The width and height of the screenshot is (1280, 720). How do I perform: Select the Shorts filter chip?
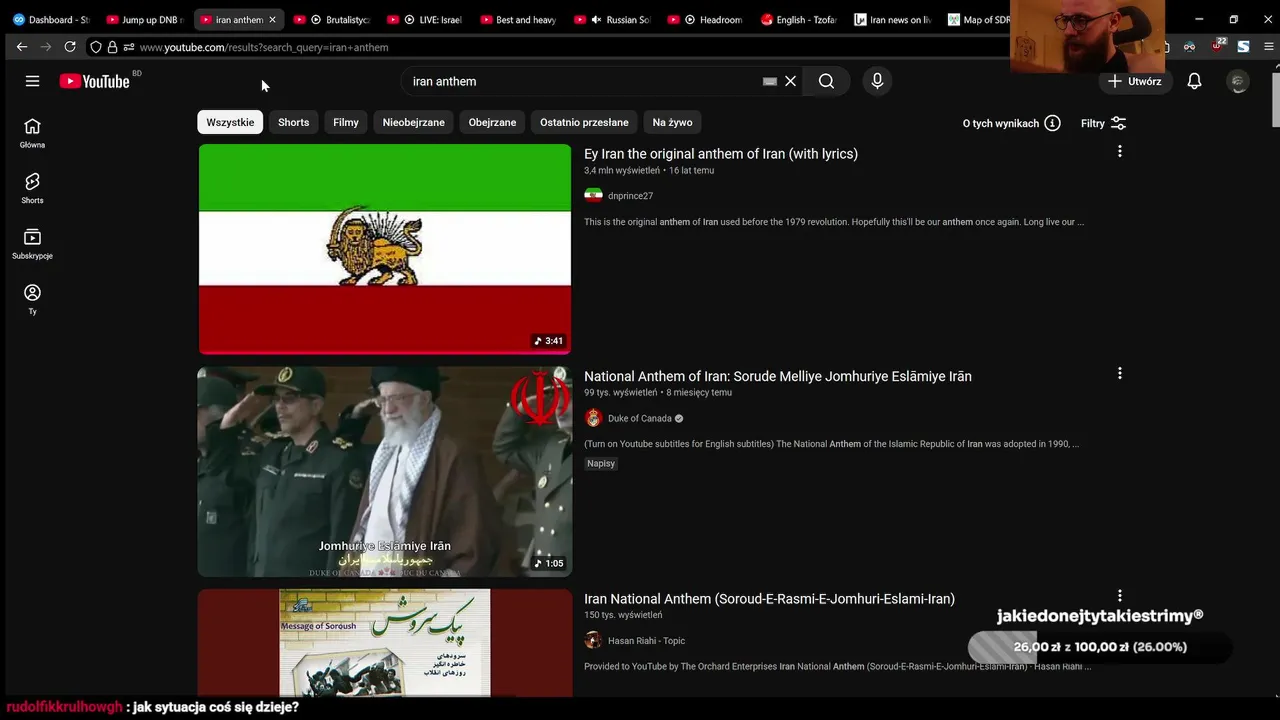(x=293, y=122)
